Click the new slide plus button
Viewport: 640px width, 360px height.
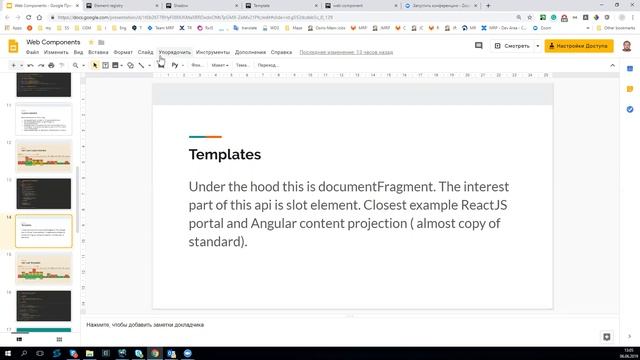point(13,65)
